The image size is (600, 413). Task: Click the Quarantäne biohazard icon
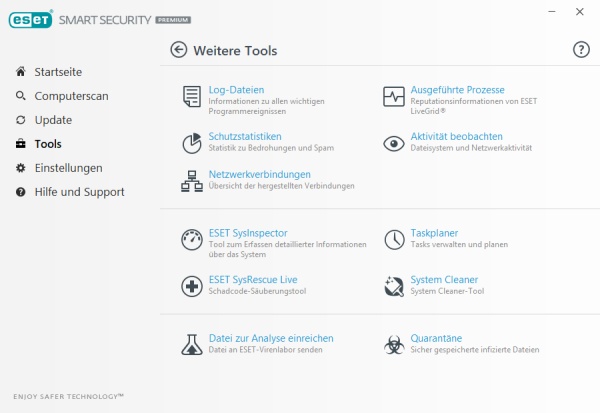[394, 345]
